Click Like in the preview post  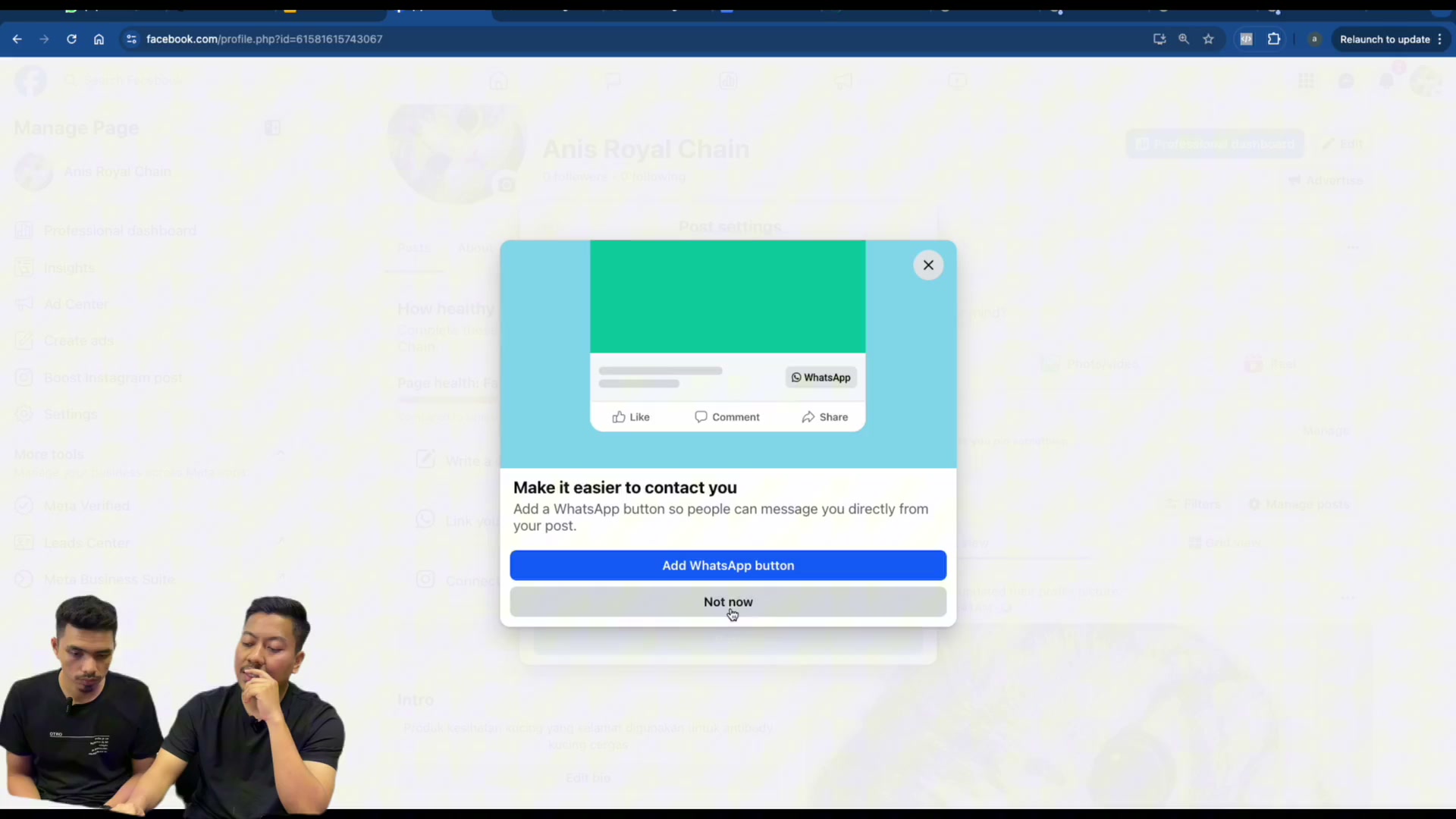[631, 417]
